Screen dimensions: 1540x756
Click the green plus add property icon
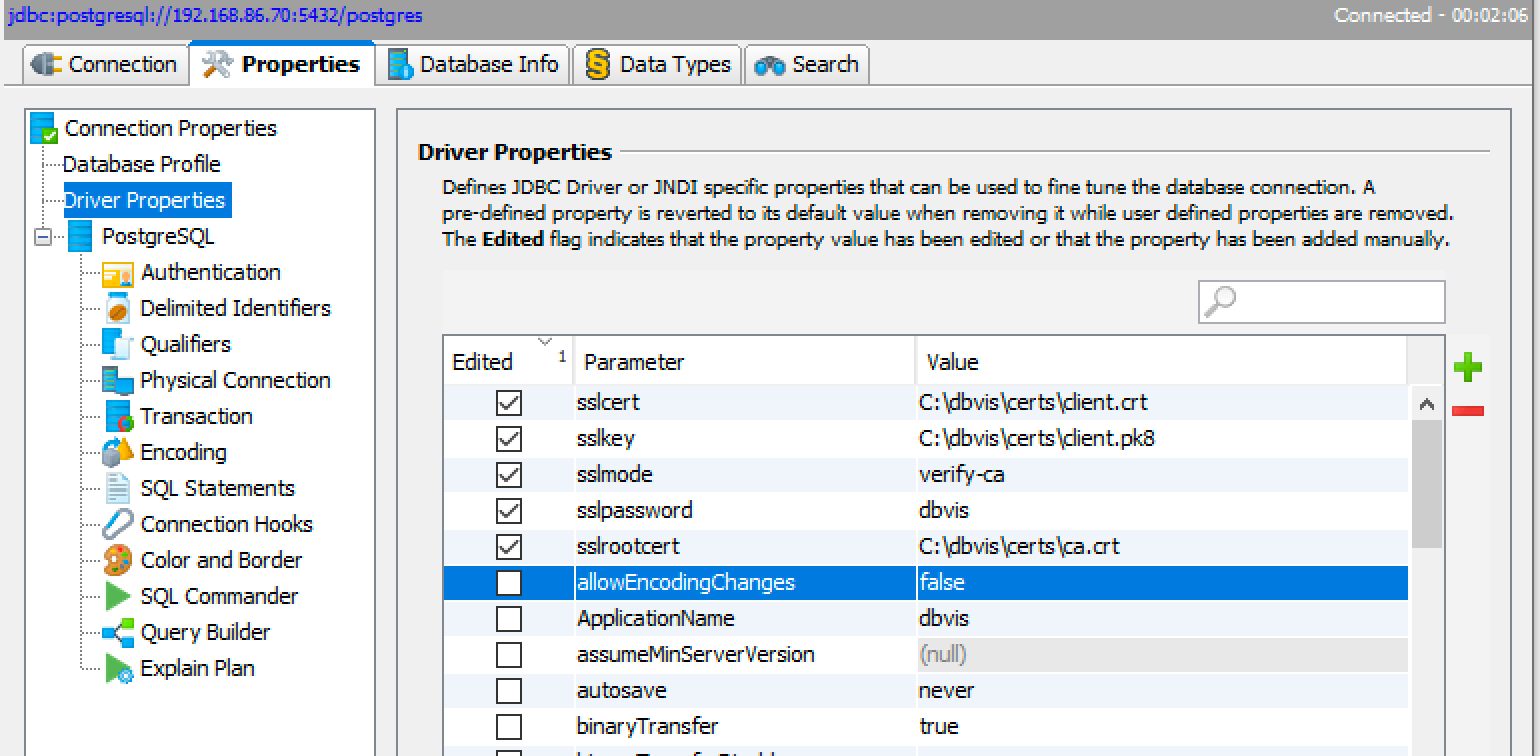1467,367
